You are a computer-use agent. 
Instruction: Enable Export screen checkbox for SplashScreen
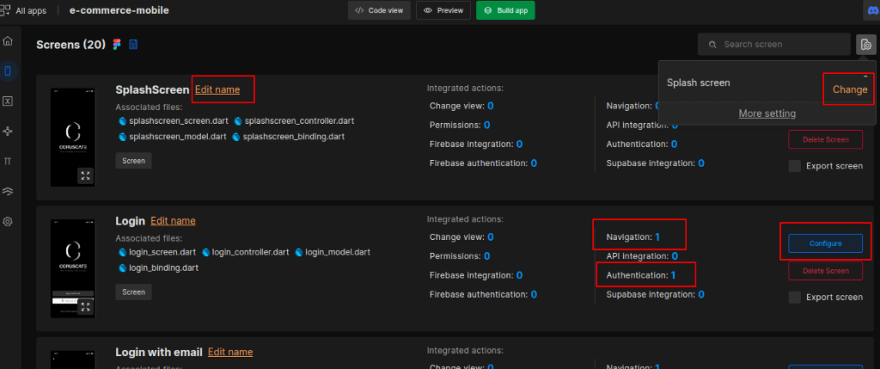tap(795, 166)
